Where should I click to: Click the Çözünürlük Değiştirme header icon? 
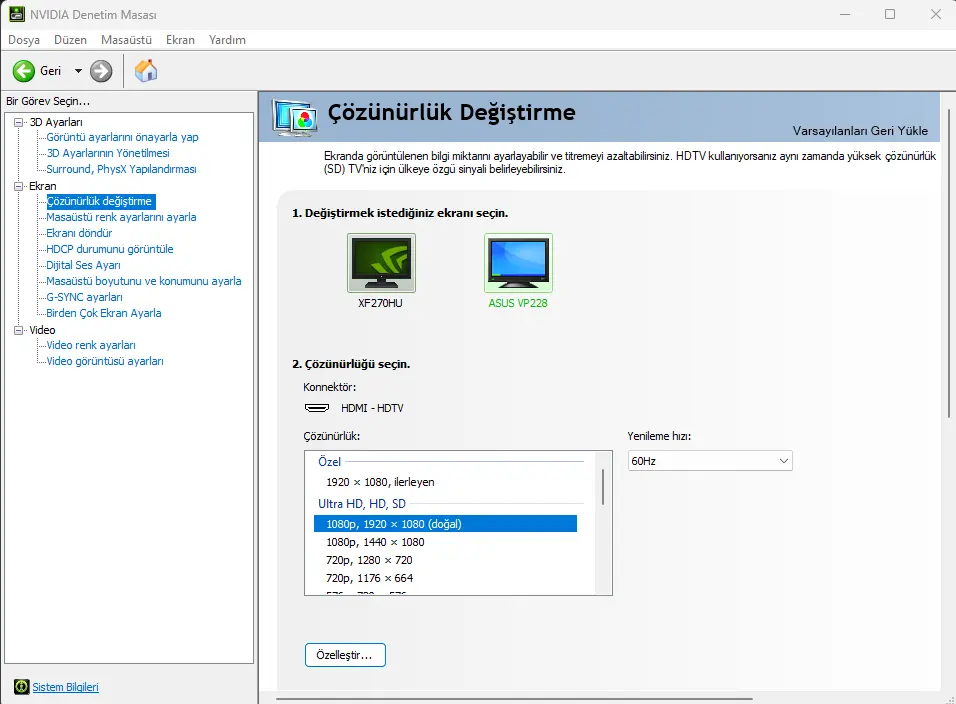point(296,118)
